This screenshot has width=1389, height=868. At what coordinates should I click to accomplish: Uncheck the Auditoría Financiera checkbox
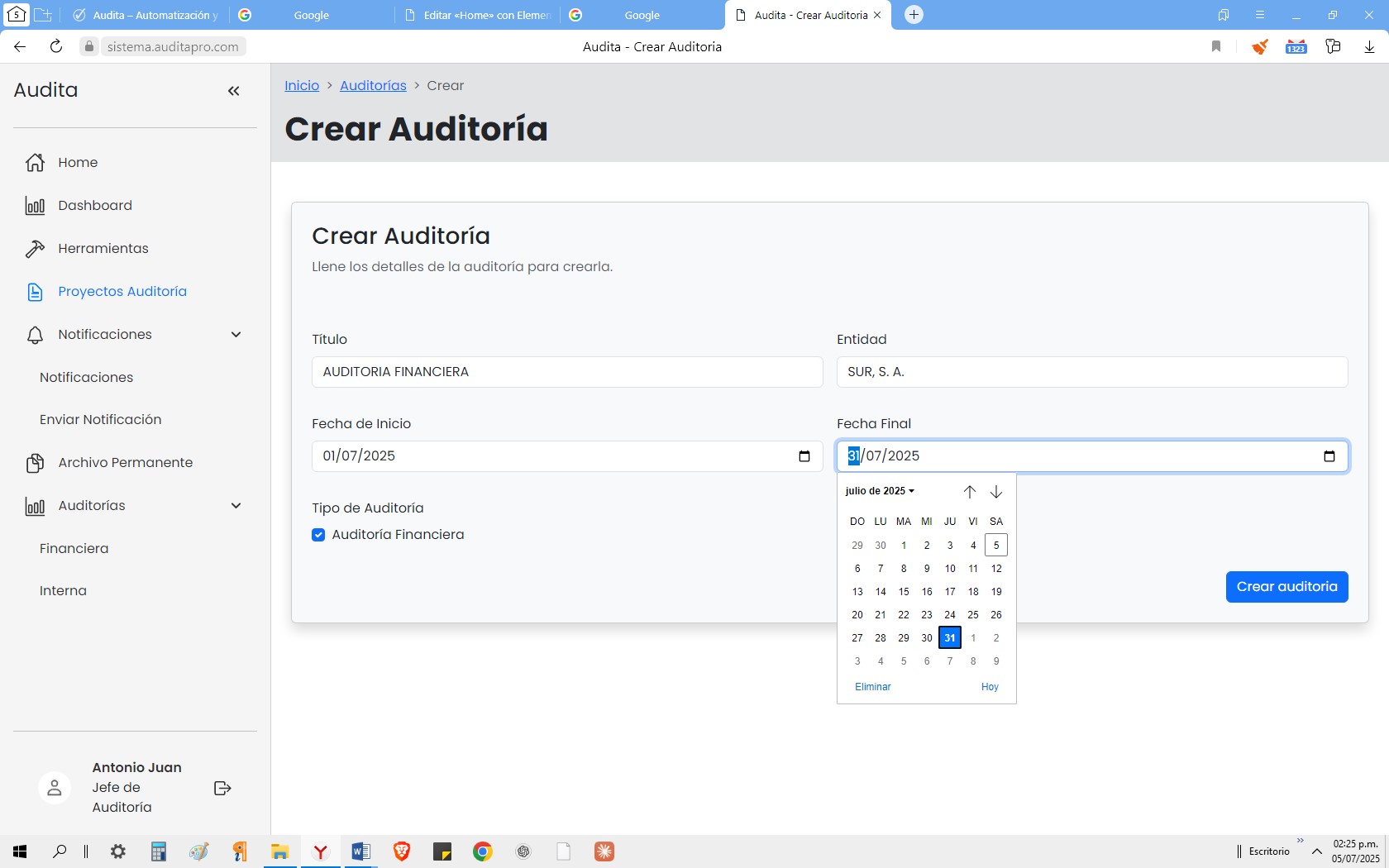(x=318, y=535)
